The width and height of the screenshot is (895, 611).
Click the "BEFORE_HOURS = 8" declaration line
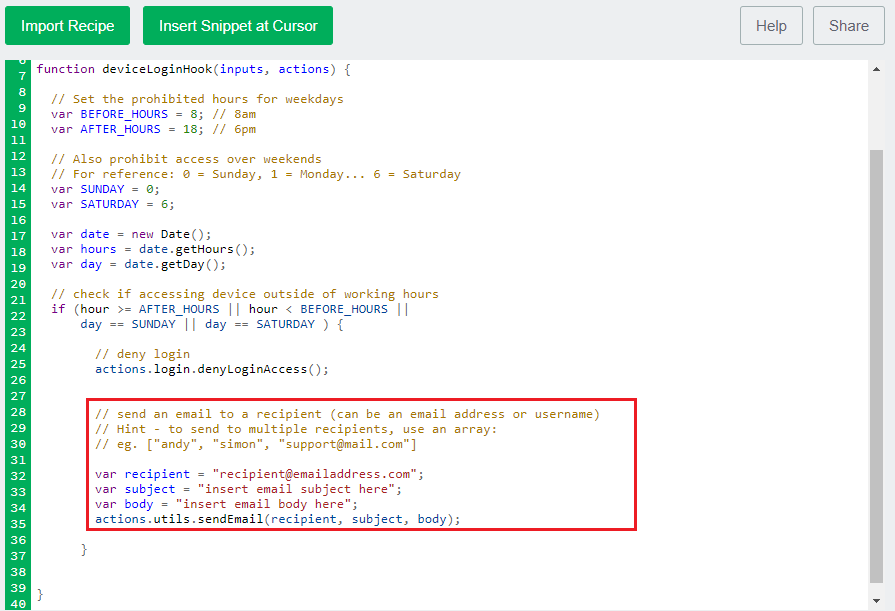coord(153,114)
